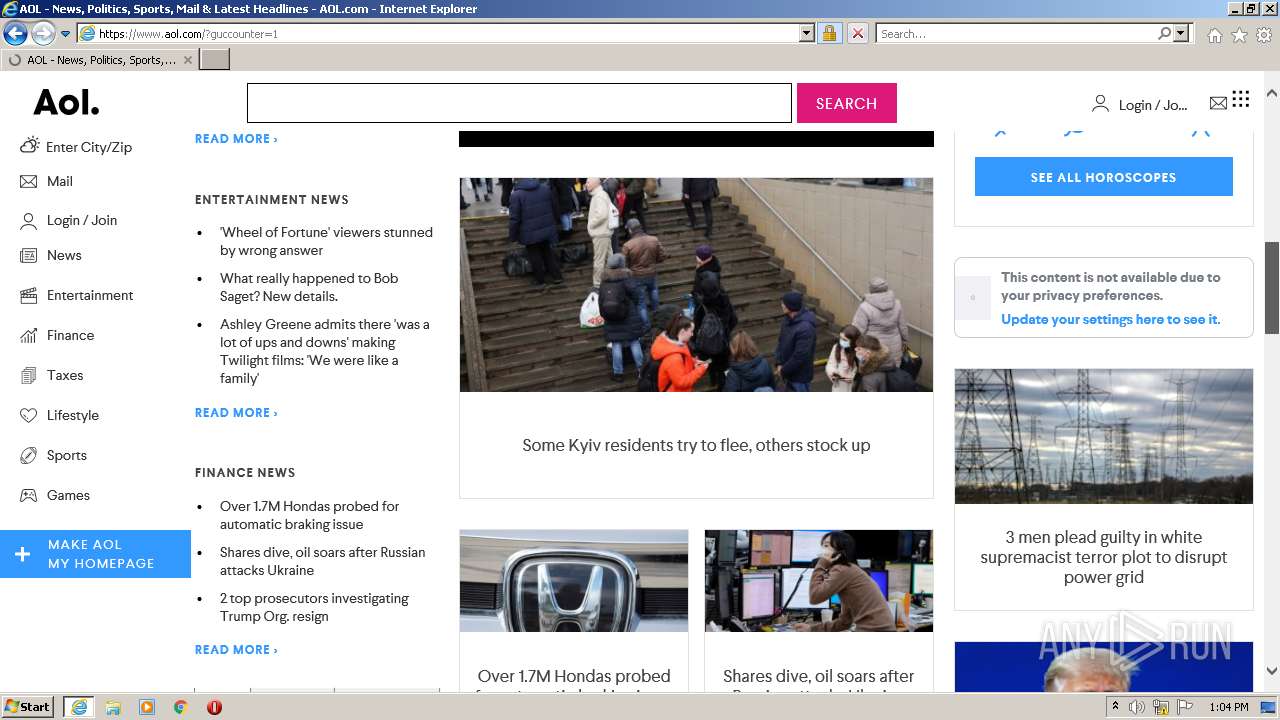Click Enter City/Zip weather text
The width and height of the screenshot is (1280, 720).
click(x=89, y=147)
